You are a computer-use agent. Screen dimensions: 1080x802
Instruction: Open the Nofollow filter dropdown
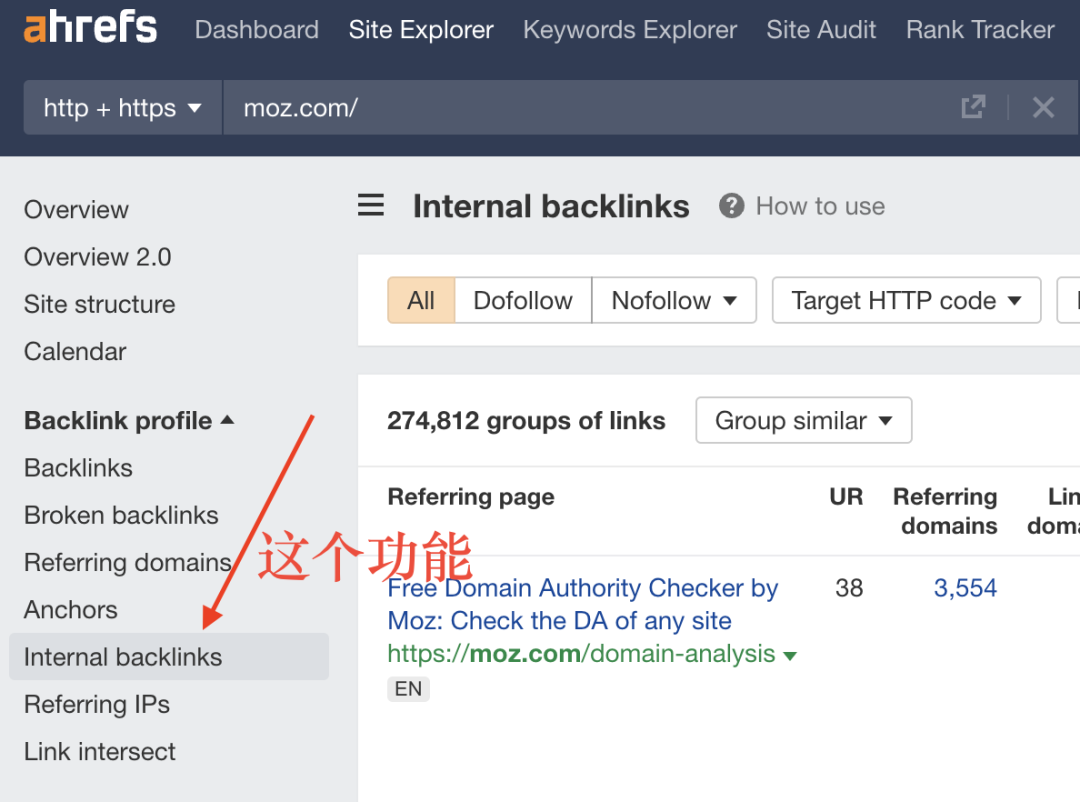click(674, 300)
